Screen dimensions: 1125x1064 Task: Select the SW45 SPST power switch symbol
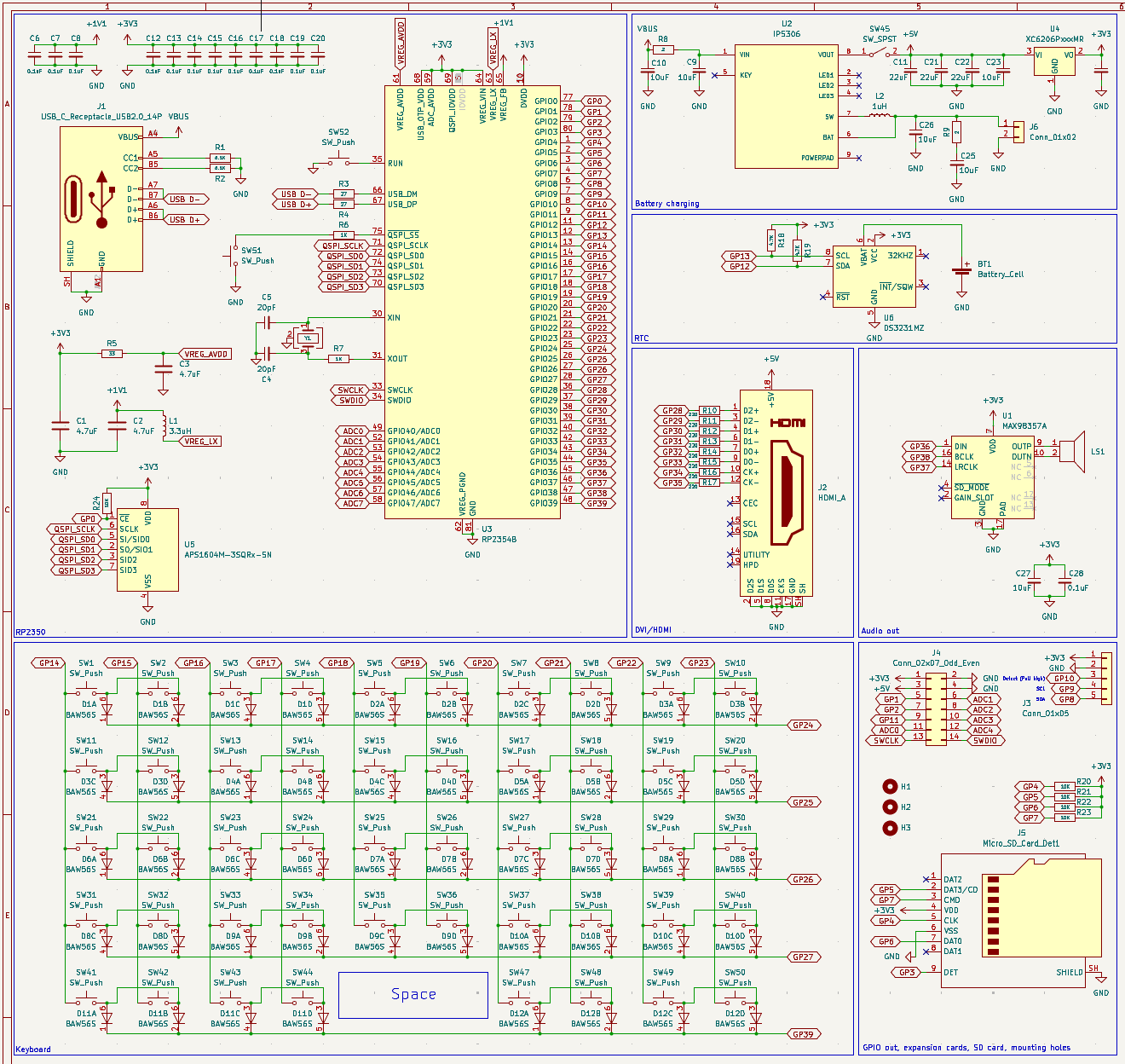[880, 51]
